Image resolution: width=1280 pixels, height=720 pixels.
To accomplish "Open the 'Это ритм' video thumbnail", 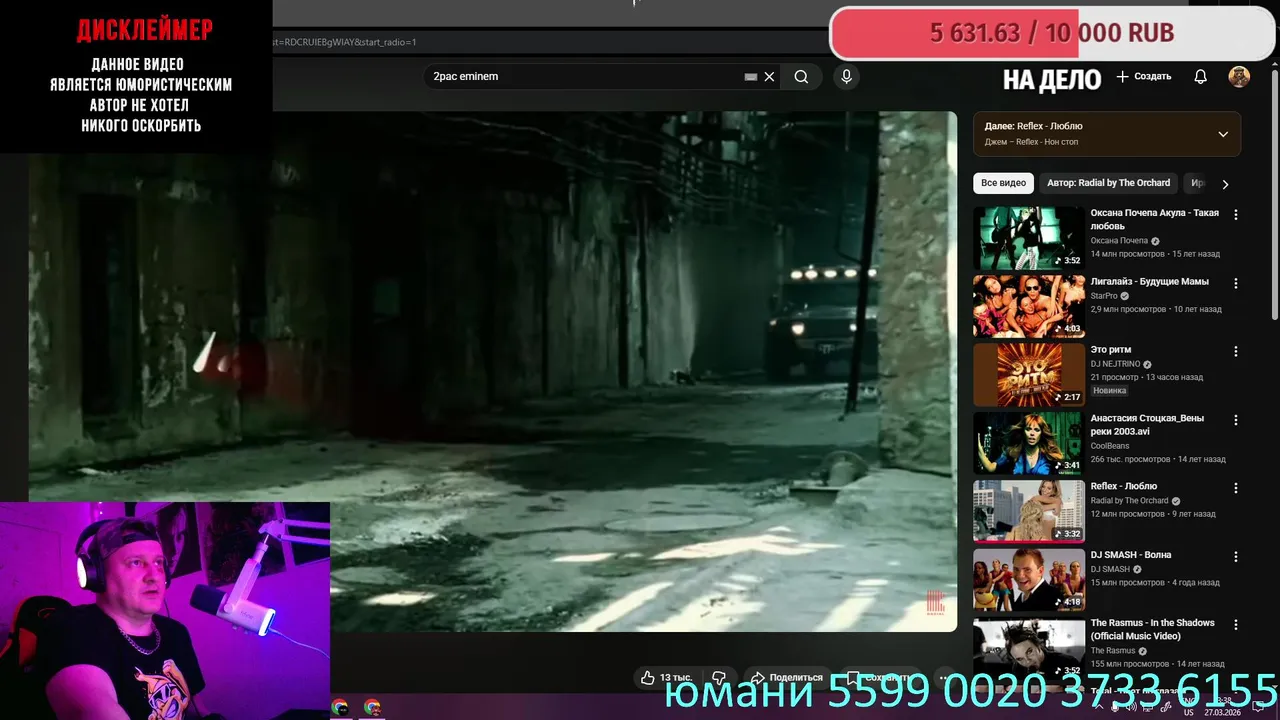I will pyautogui.click(x=1029, y=375).
